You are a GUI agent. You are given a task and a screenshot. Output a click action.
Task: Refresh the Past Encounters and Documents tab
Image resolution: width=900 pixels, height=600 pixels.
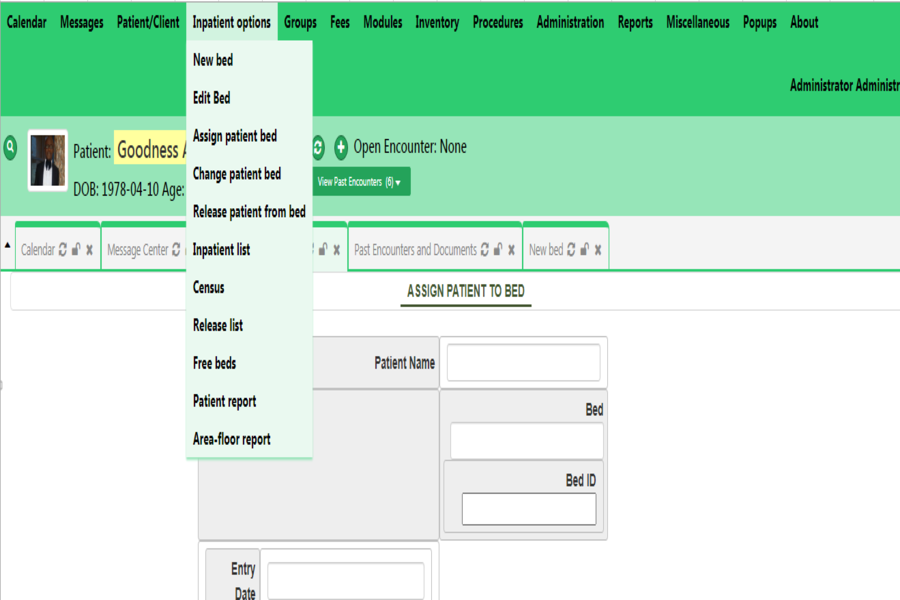pos(485,249)
